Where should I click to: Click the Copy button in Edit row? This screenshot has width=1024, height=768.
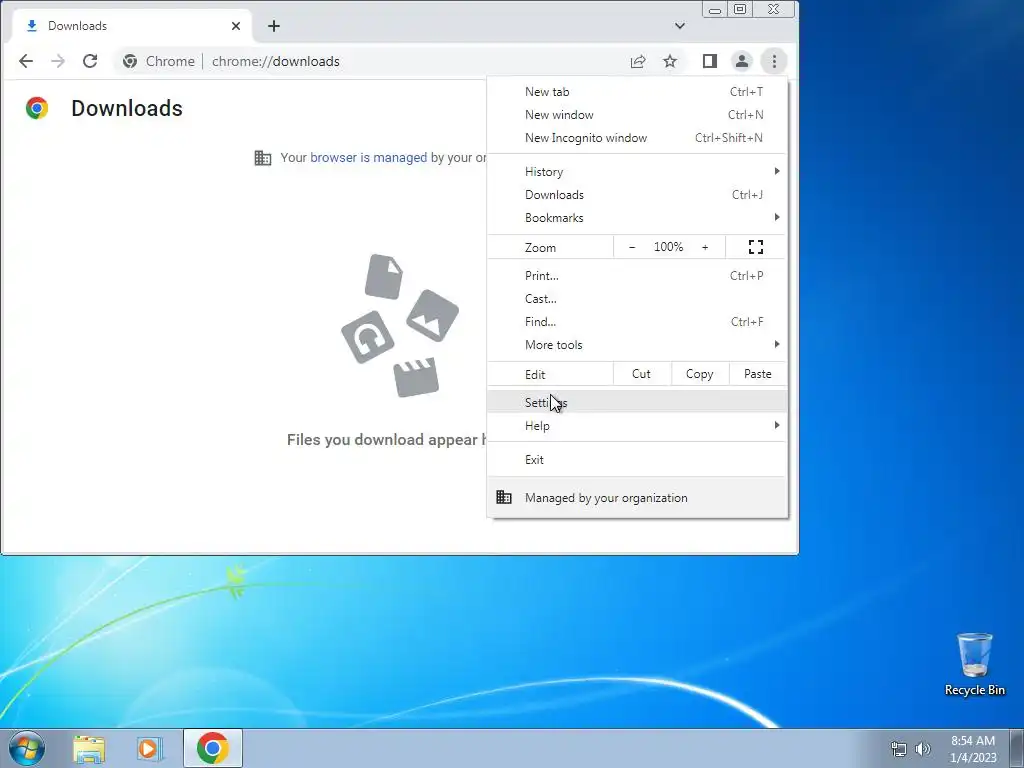(699, 374)
